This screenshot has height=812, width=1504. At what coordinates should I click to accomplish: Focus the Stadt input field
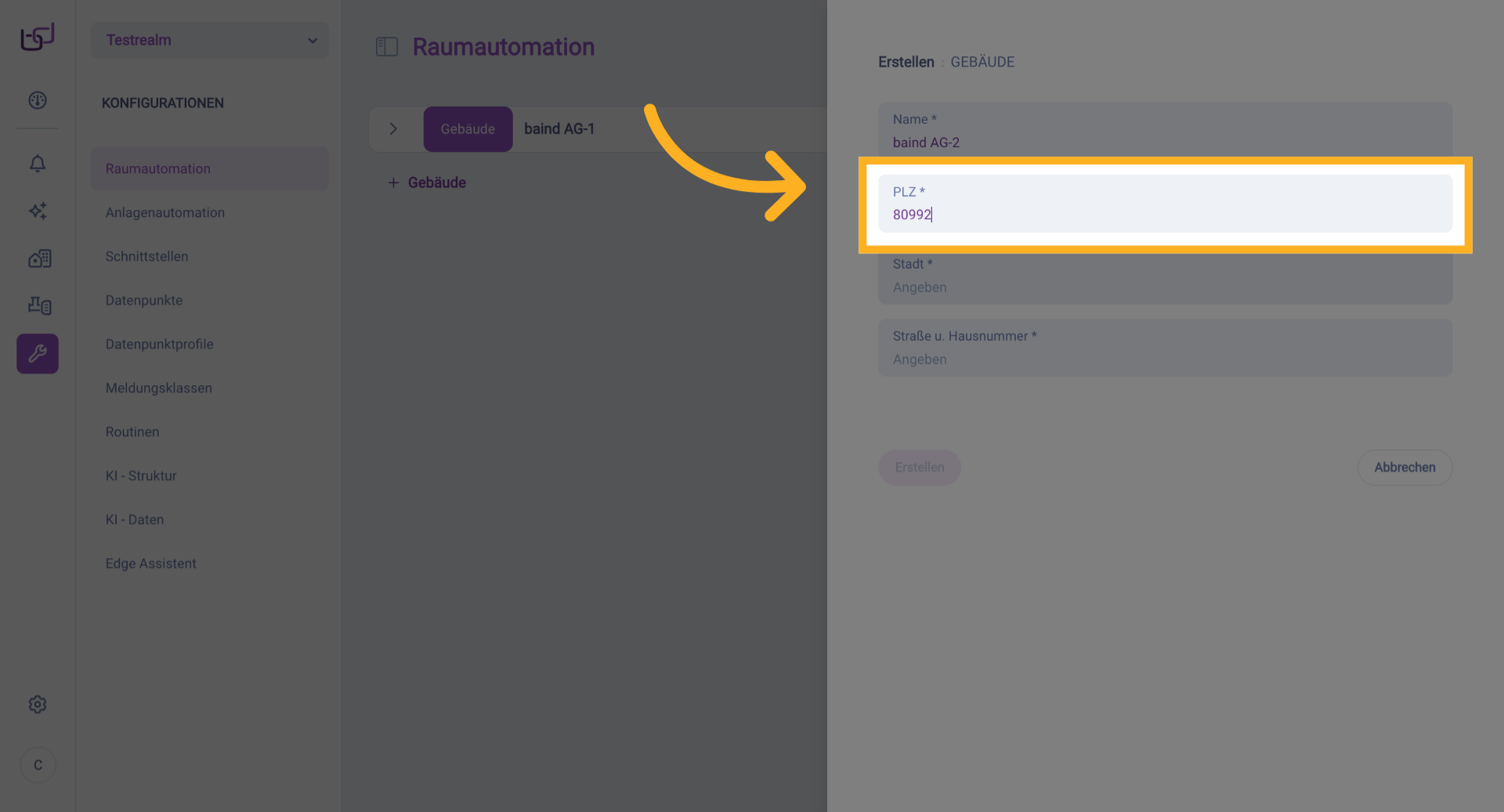(1165, 287)
